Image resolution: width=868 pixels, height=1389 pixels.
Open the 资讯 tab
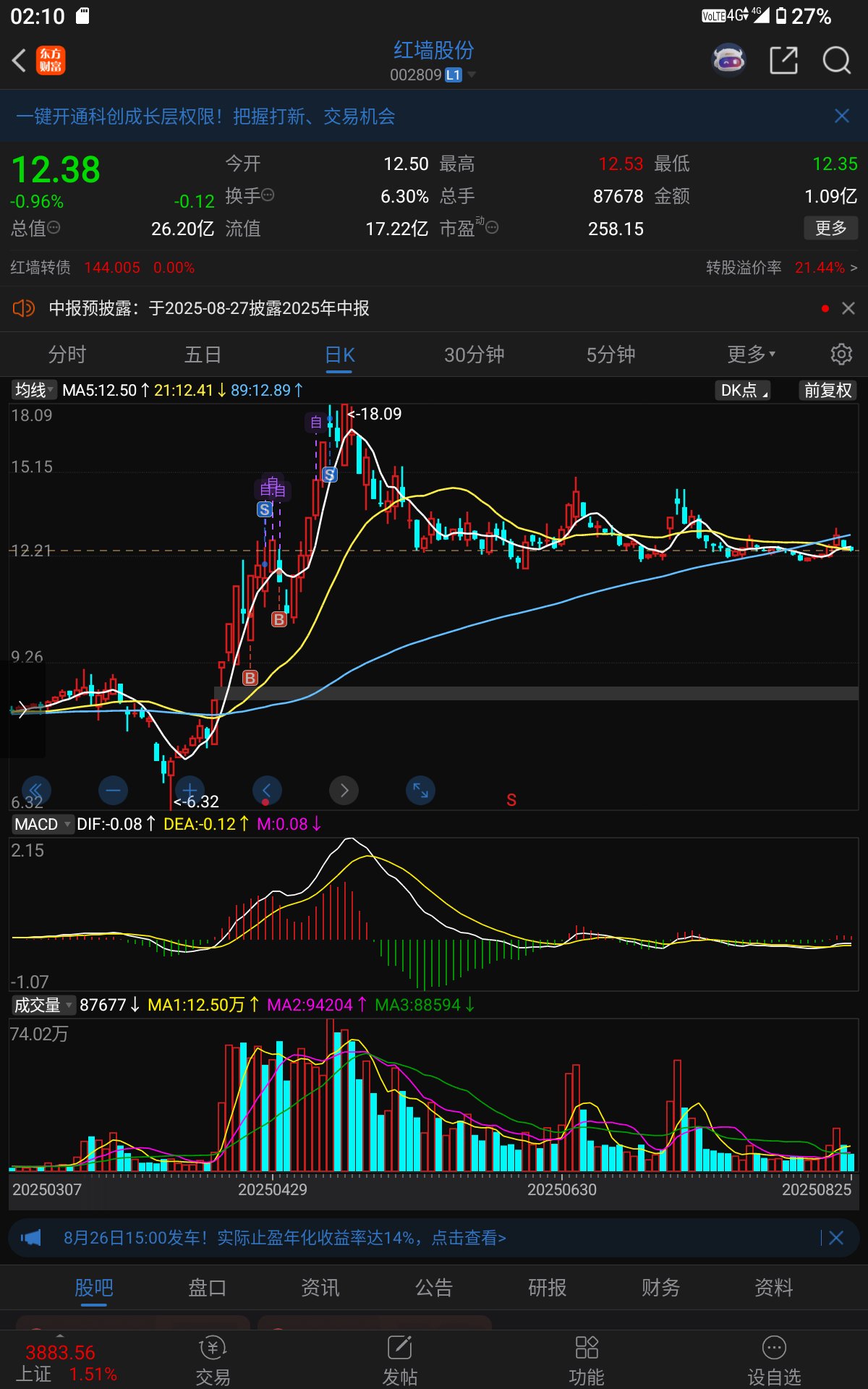pyautogui.click(x=320, y=1288)
